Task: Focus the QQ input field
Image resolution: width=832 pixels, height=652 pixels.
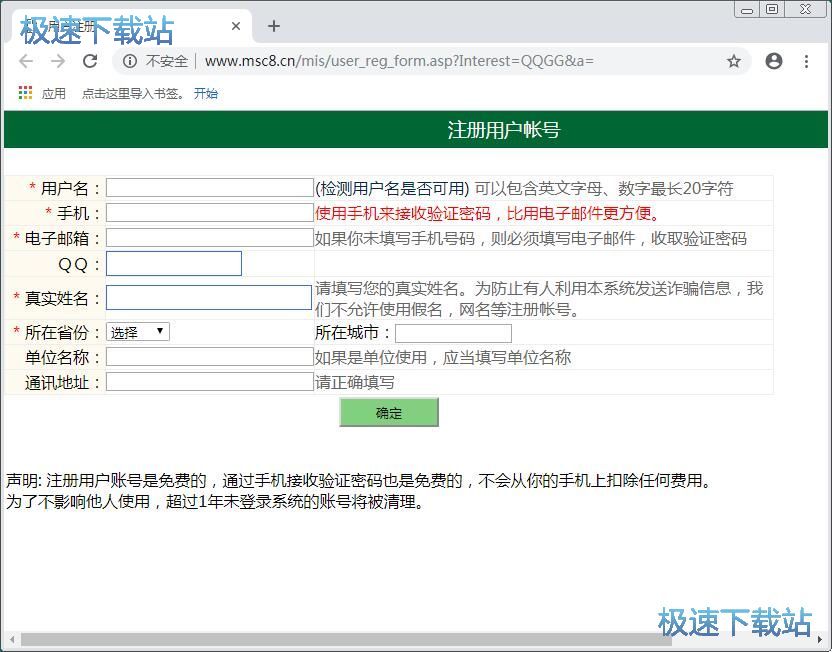Action: 174,264
